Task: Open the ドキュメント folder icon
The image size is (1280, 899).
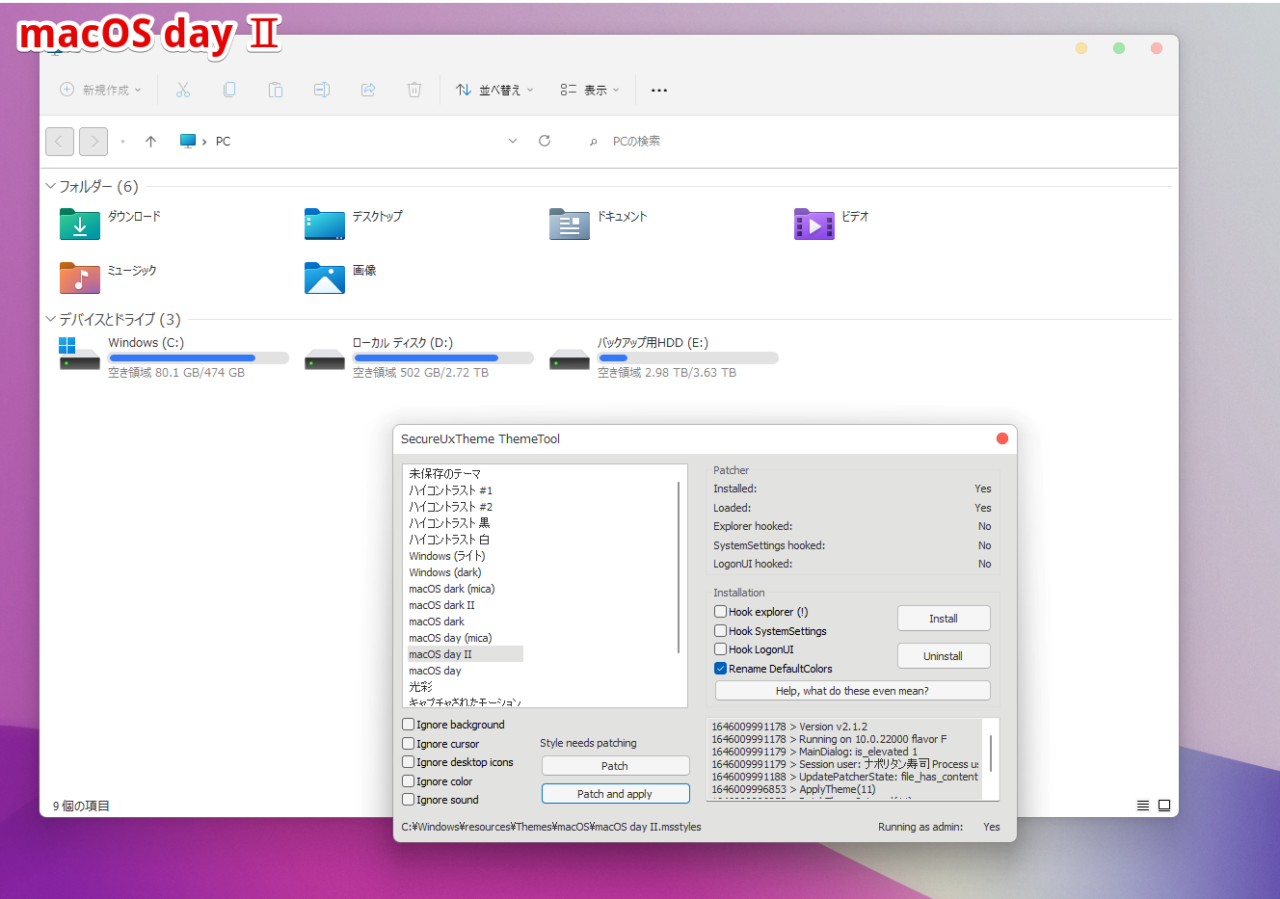Action: 570,224
